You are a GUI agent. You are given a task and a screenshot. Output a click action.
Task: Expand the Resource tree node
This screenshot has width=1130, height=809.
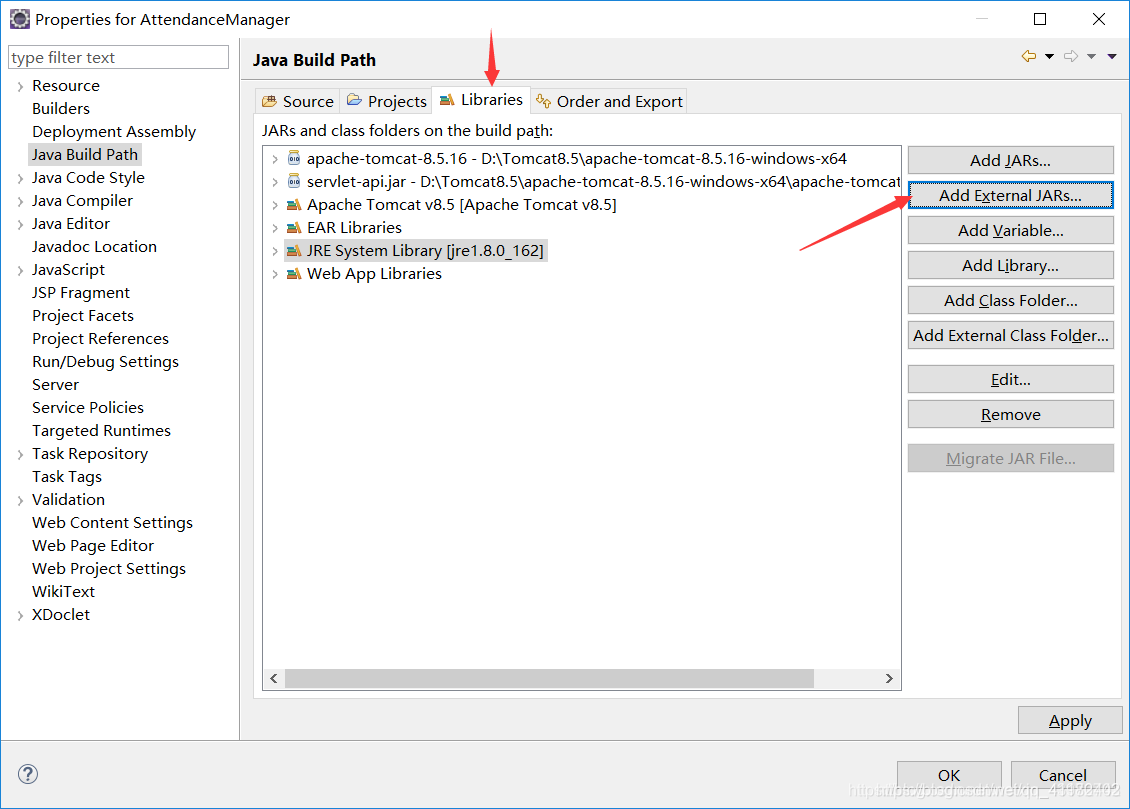(20, 86)
